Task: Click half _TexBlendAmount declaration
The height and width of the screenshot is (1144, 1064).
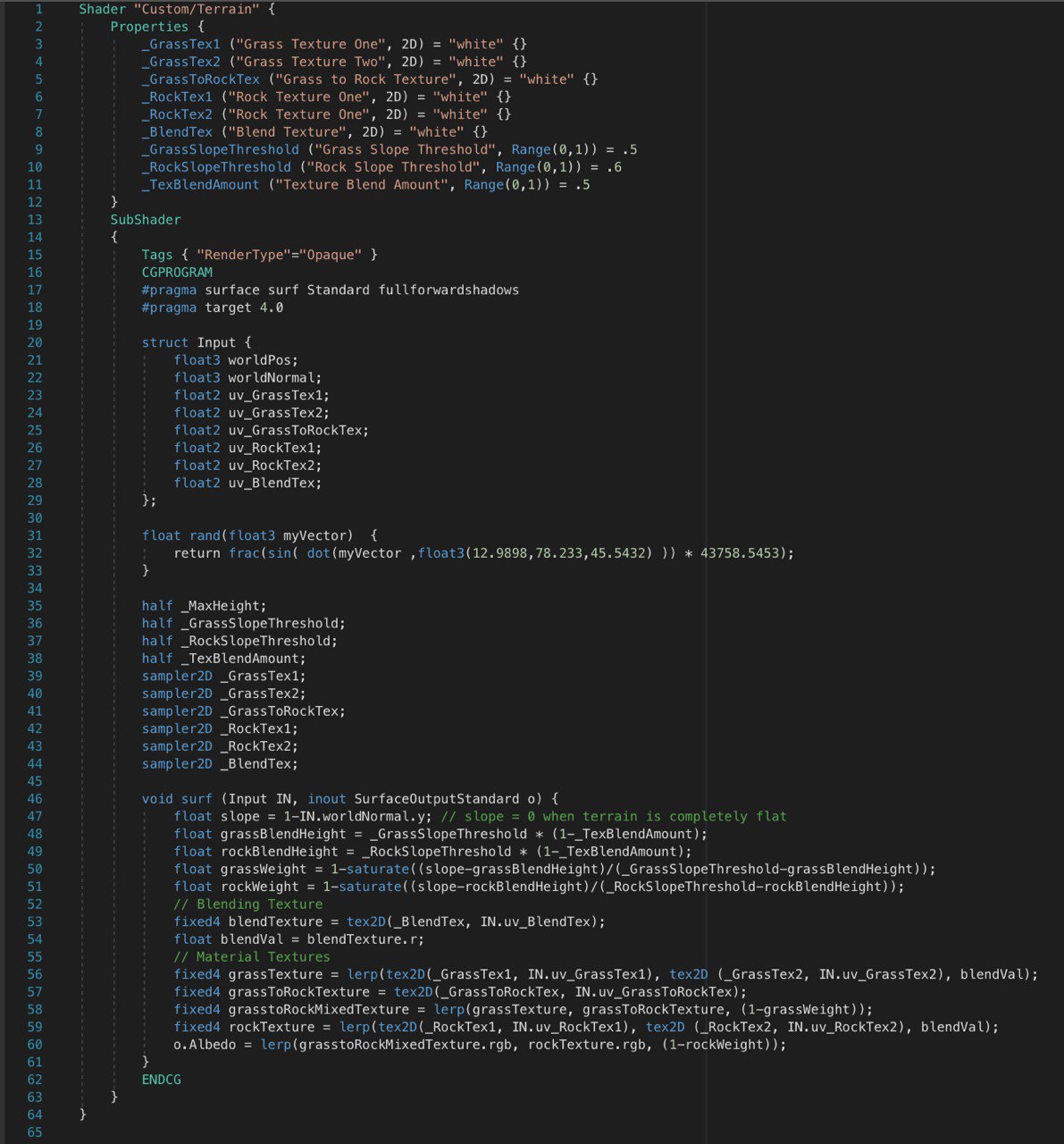Action: (223, 659)
